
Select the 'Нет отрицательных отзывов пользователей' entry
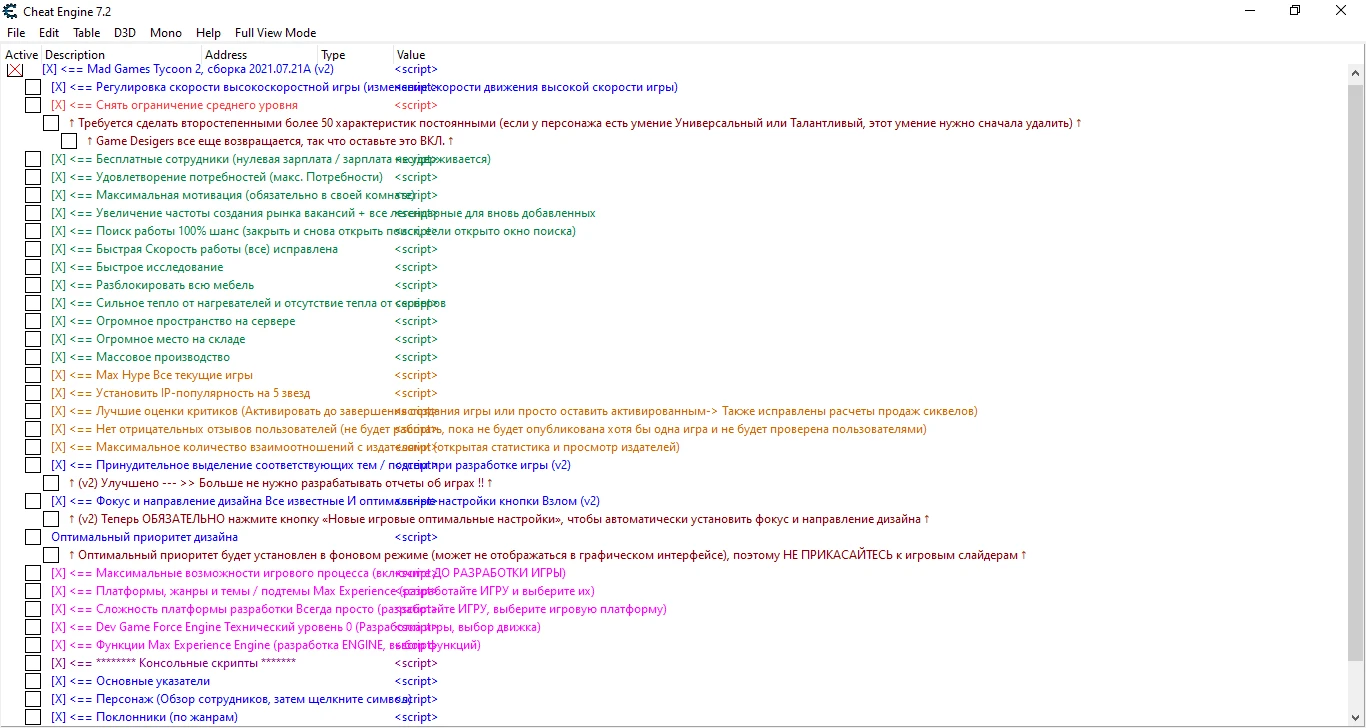(x=489, y=430)
